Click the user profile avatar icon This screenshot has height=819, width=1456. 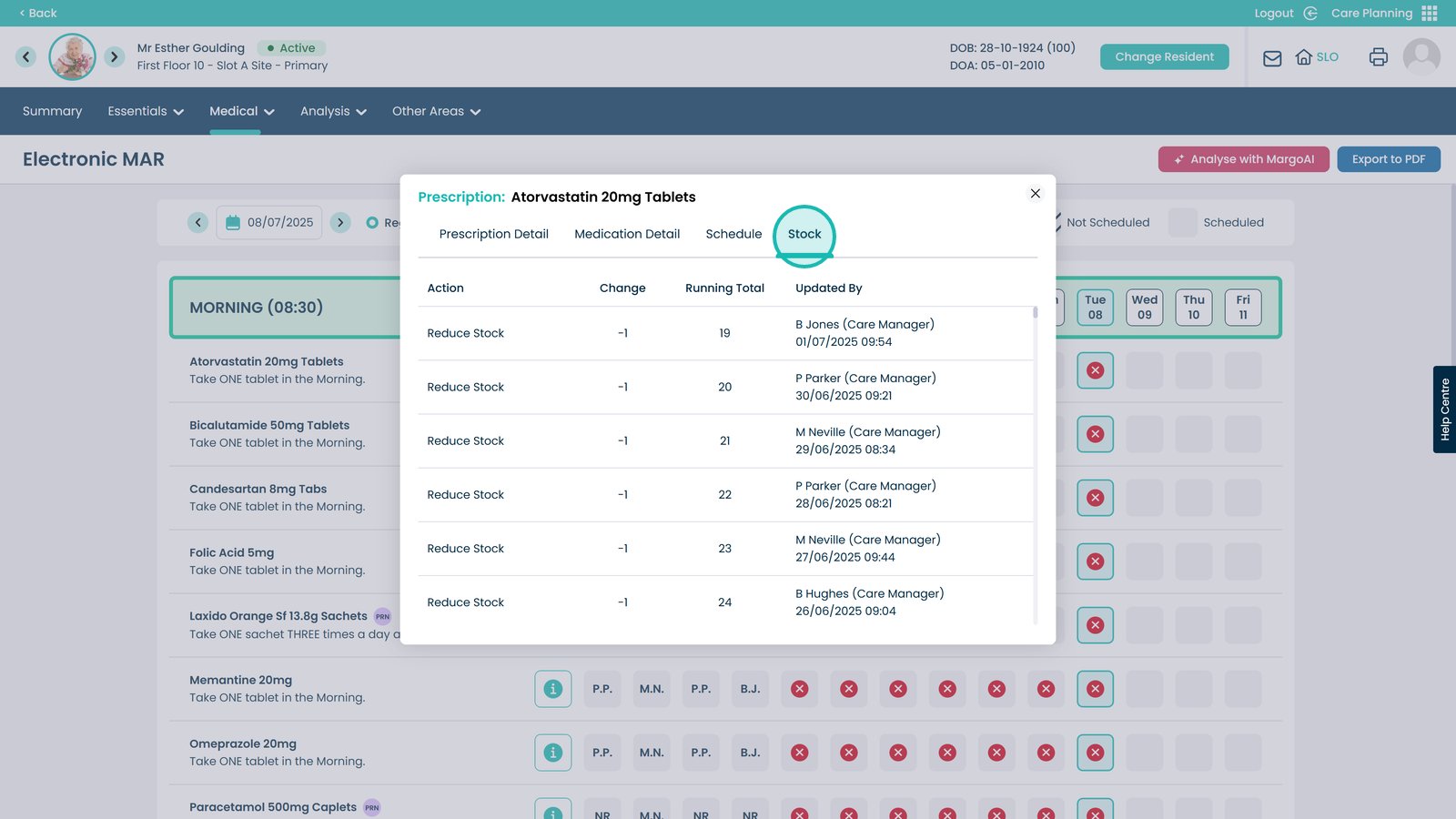click(1421, 56)
